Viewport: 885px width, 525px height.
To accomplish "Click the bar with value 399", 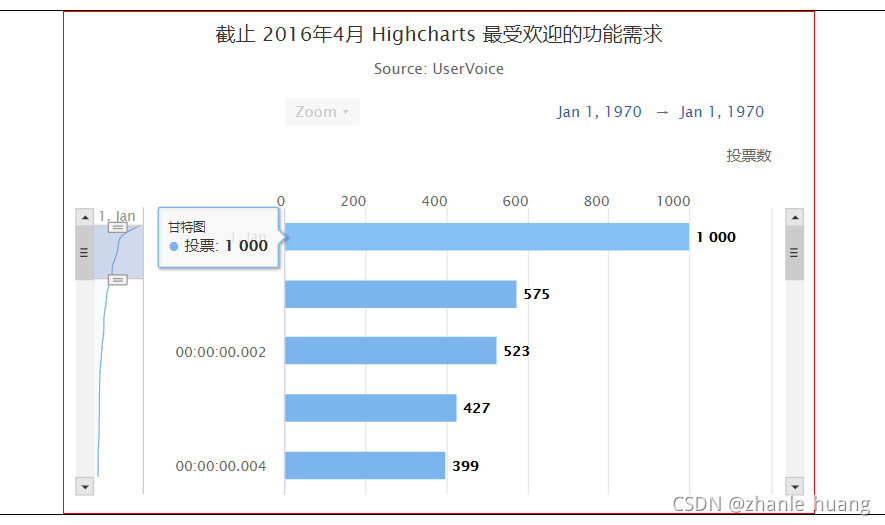I will (x=365, y=465).
